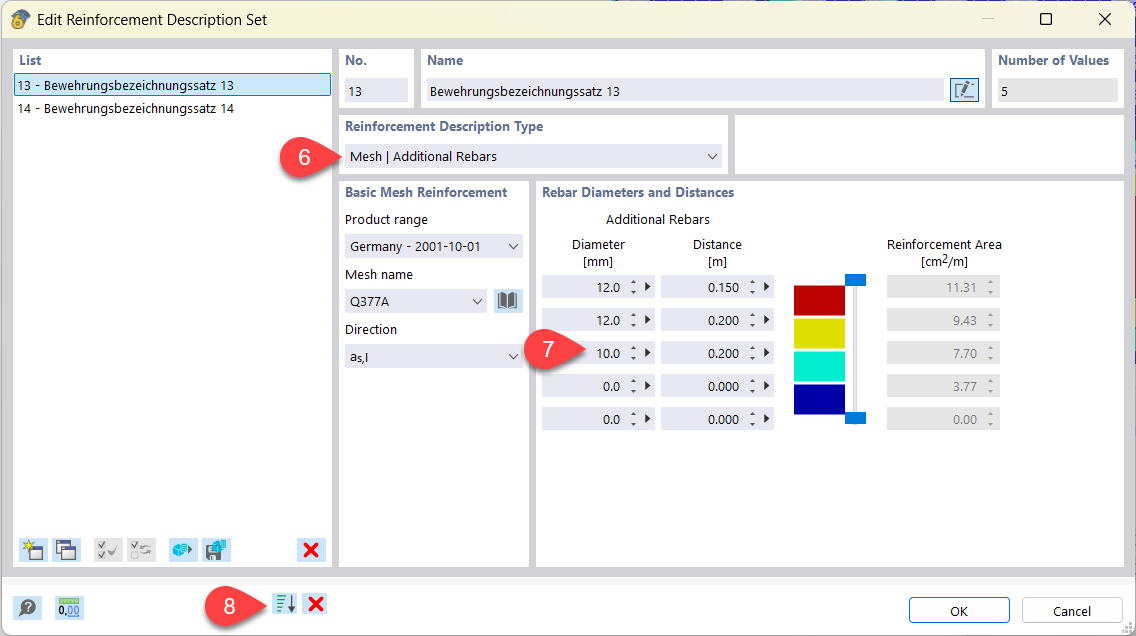
Task: Click the Number of Values field
Action: (x=1057, y=91)
